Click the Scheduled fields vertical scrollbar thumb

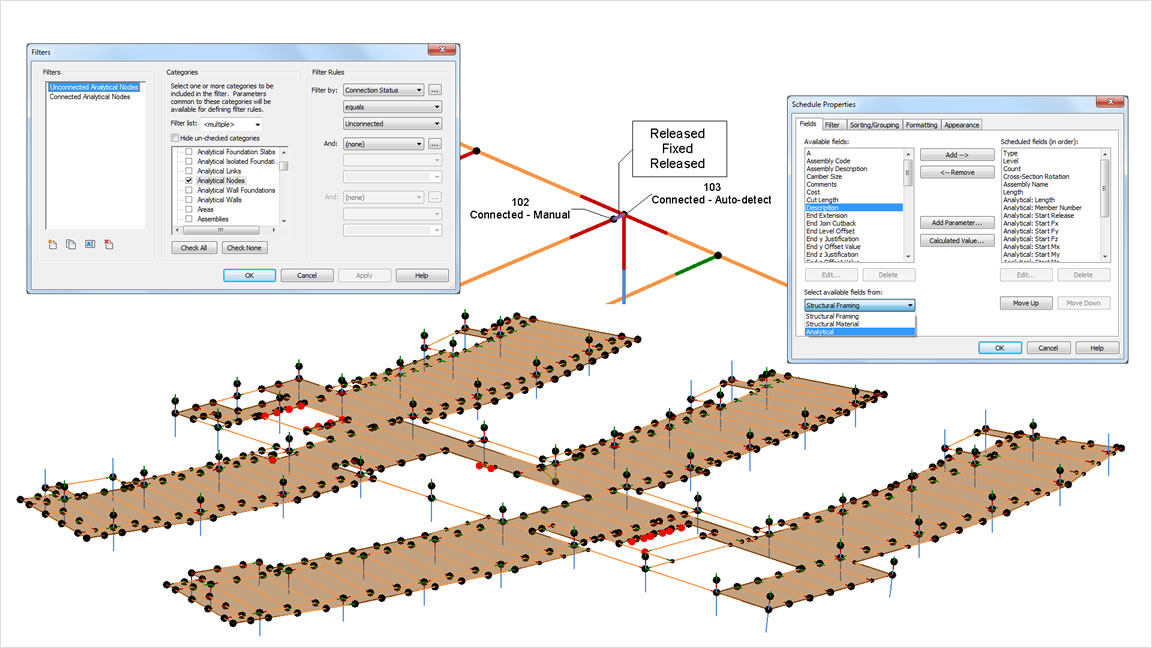click(x=1105, y=188)
